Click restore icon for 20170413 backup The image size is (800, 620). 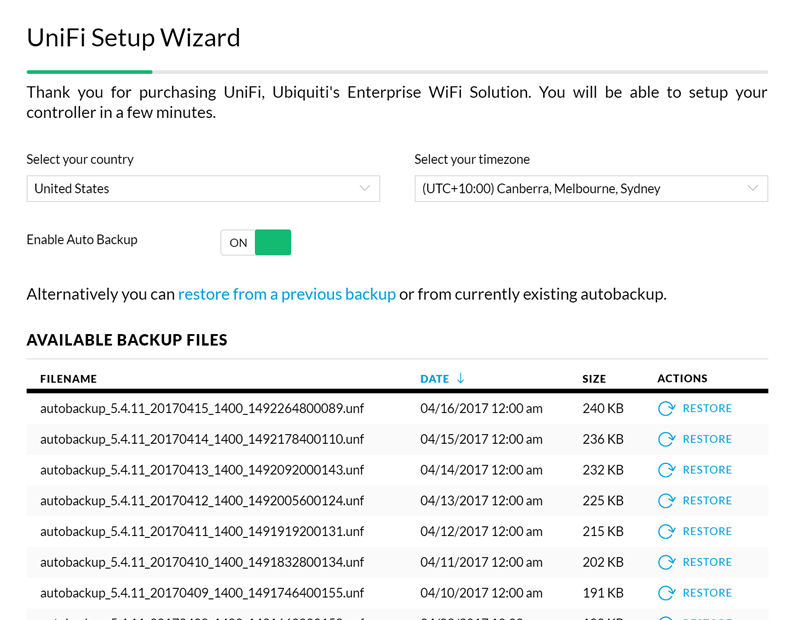(666, 469)
